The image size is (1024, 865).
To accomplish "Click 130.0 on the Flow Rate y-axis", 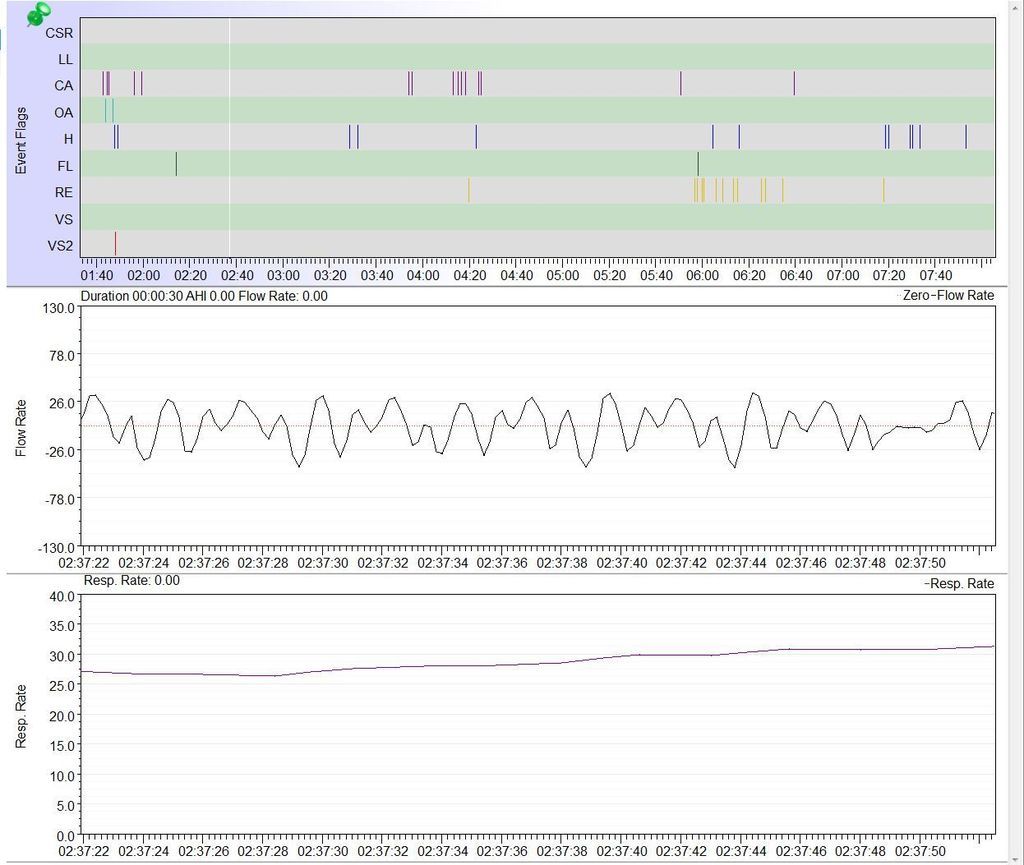I will [x=59, y=307].
